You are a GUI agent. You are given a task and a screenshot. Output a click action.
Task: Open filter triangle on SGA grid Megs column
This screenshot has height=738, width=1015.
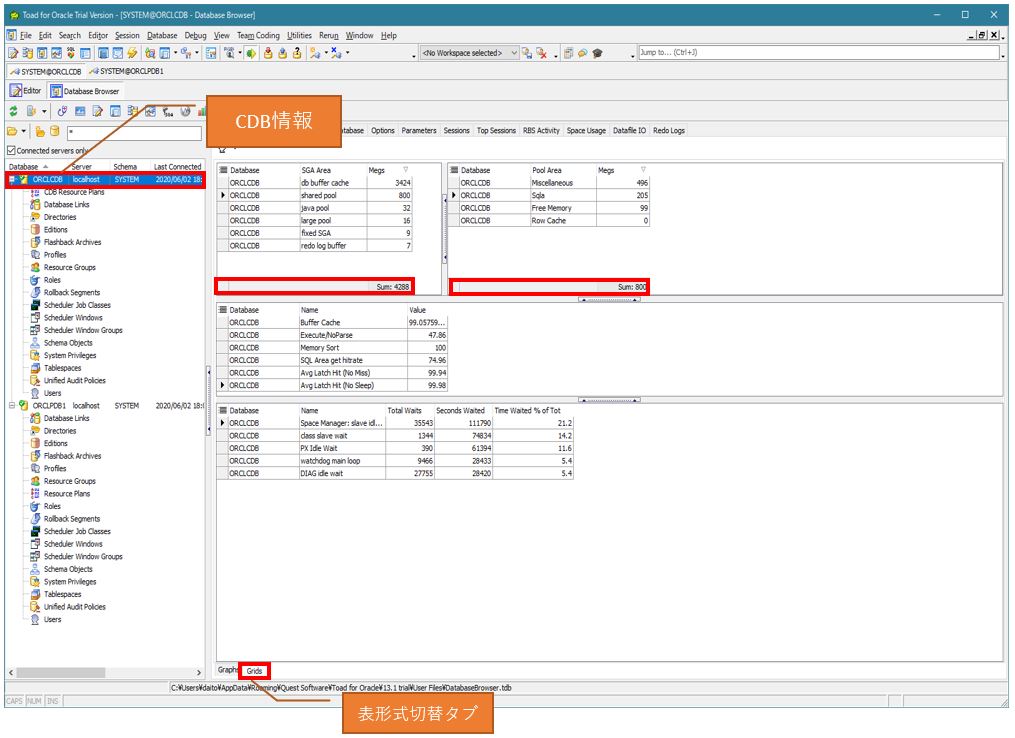[x=406, y=170]
